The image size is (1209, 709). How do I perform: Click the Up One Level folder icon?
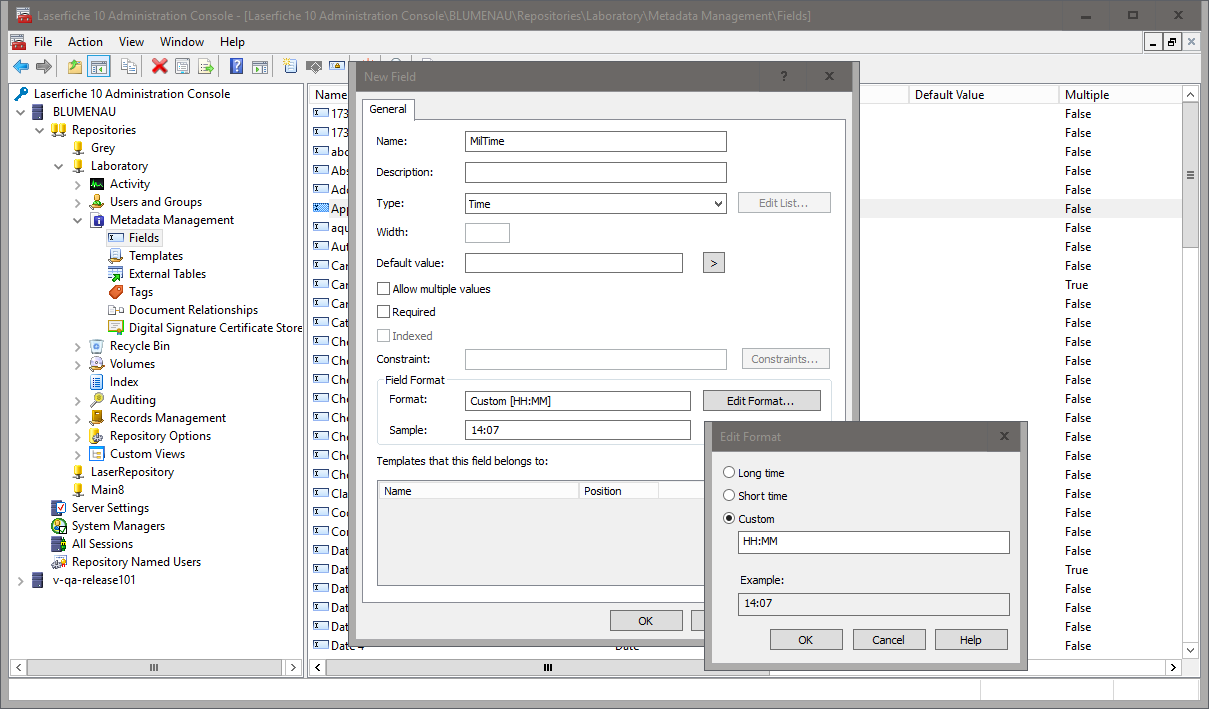click(x=75, y=67)
